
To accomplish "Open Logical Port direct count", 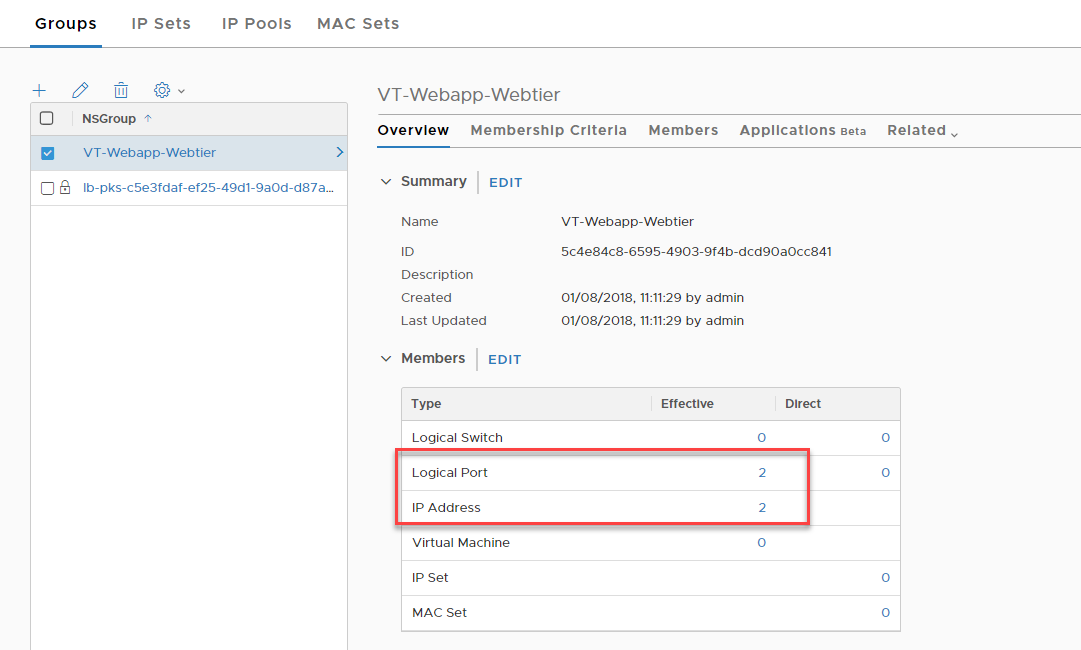I will coord(885,473).
